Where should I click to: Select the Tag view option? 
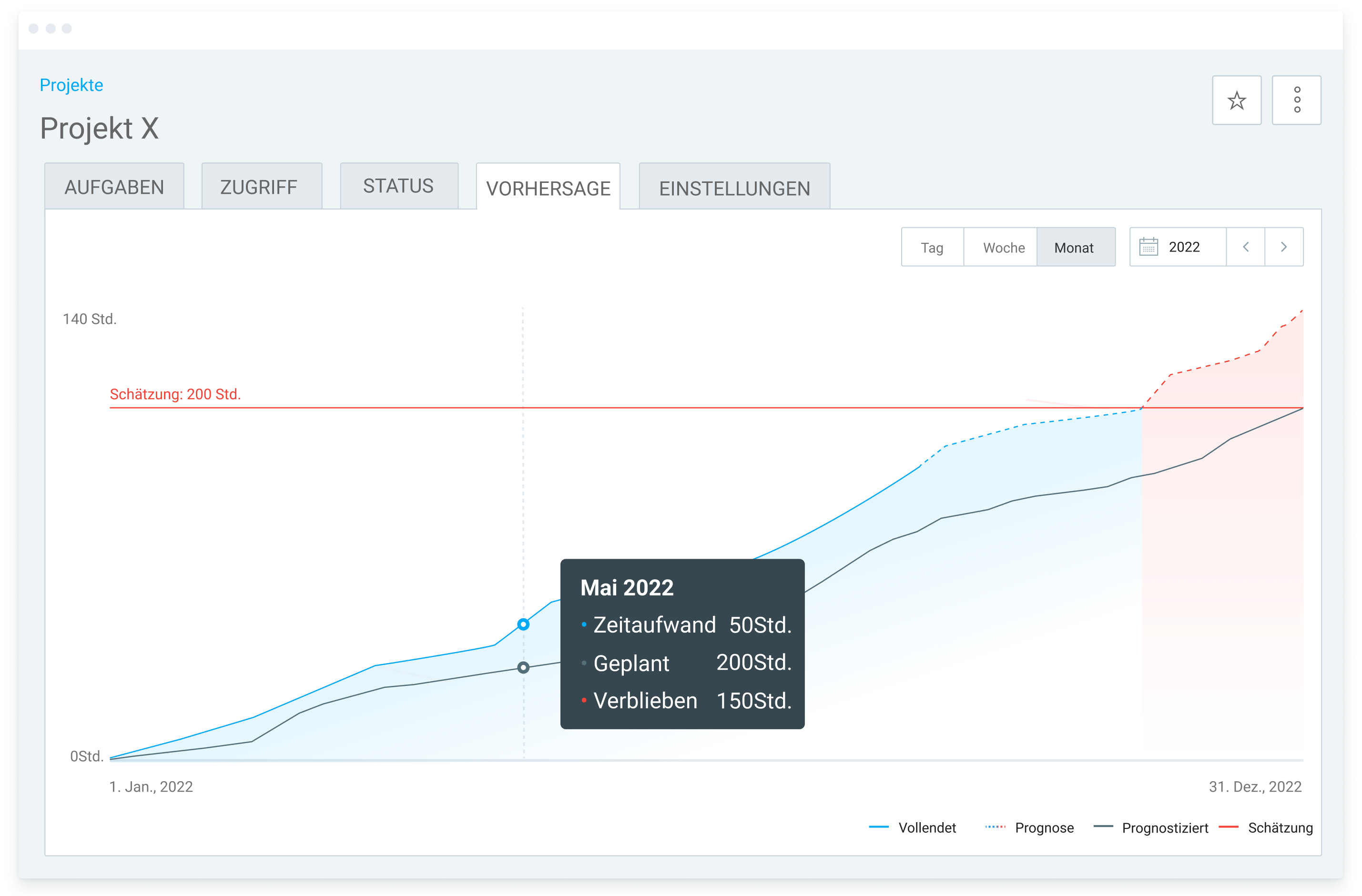coord(932,247)
